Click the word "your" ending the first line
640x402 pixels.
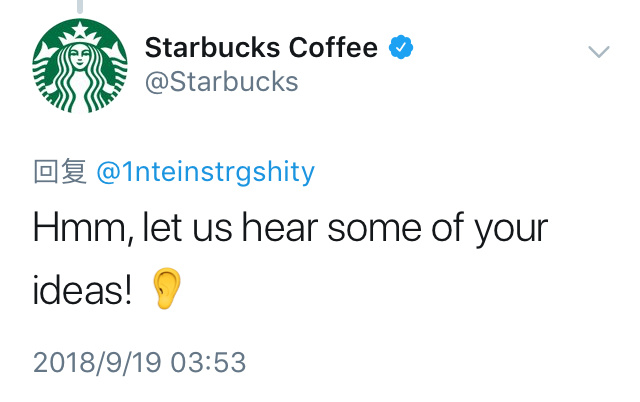pyautogui.click(x=511, y=231)
